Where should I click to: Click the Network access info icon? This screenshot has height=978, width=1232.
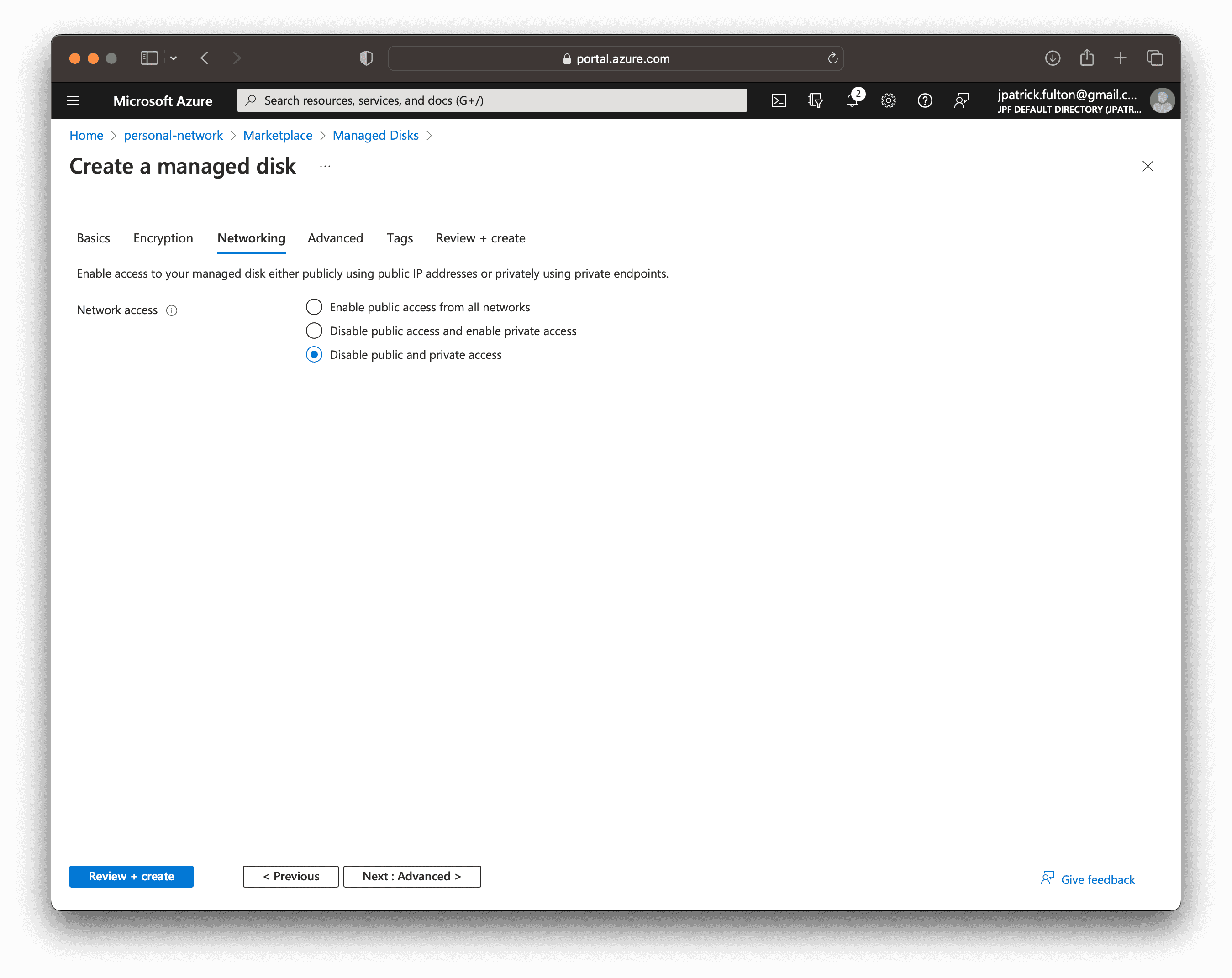(x=171, y=310)
